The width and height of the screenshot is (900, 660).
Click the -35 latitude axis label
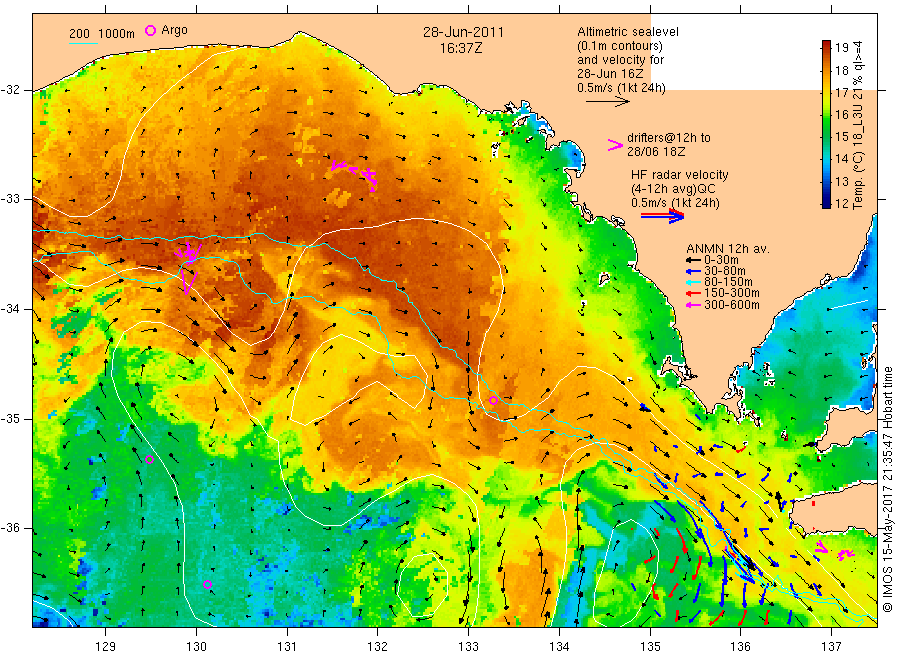point(10,419)
